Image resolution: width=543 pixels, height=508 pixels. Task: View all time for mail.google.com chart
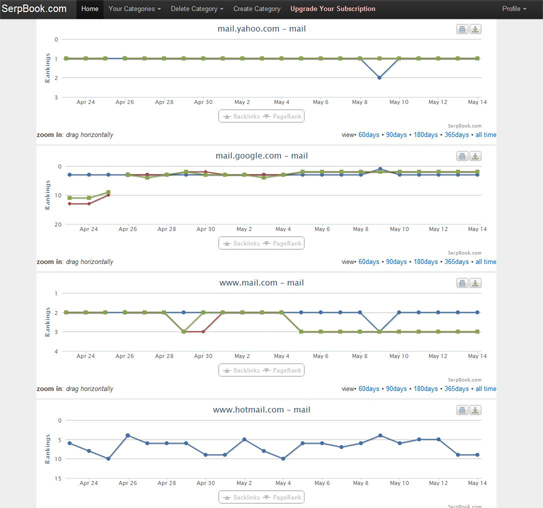tap(486, 262)
